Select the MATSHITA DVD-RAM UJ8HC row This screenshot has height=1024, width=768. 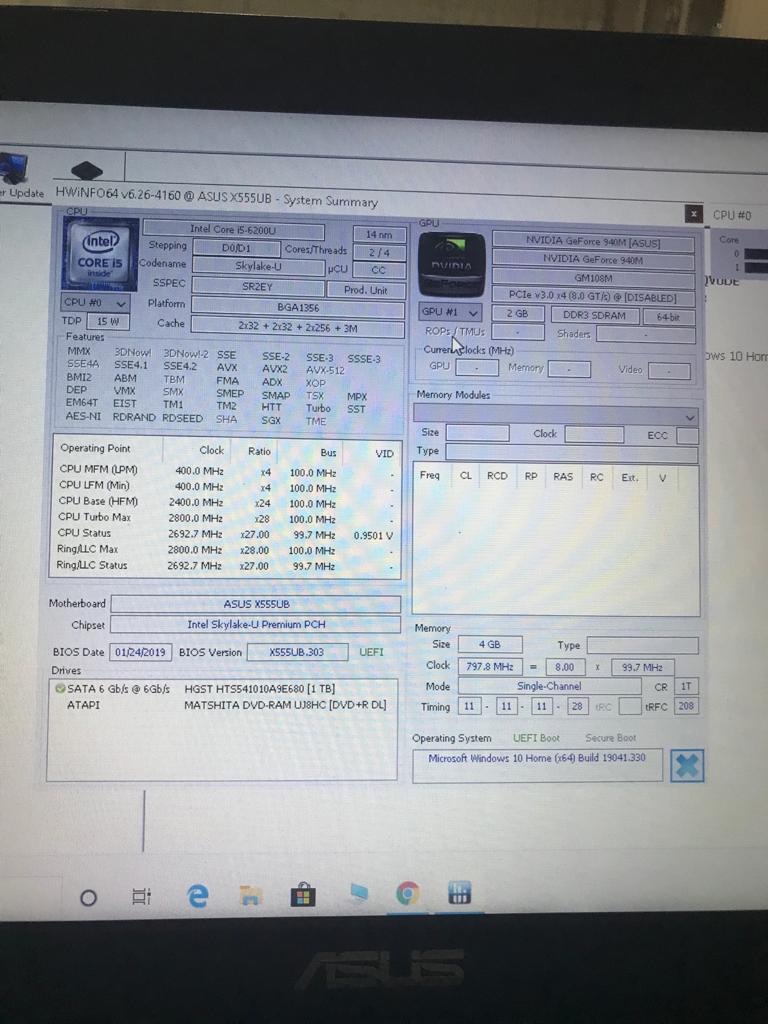point(222,705)
